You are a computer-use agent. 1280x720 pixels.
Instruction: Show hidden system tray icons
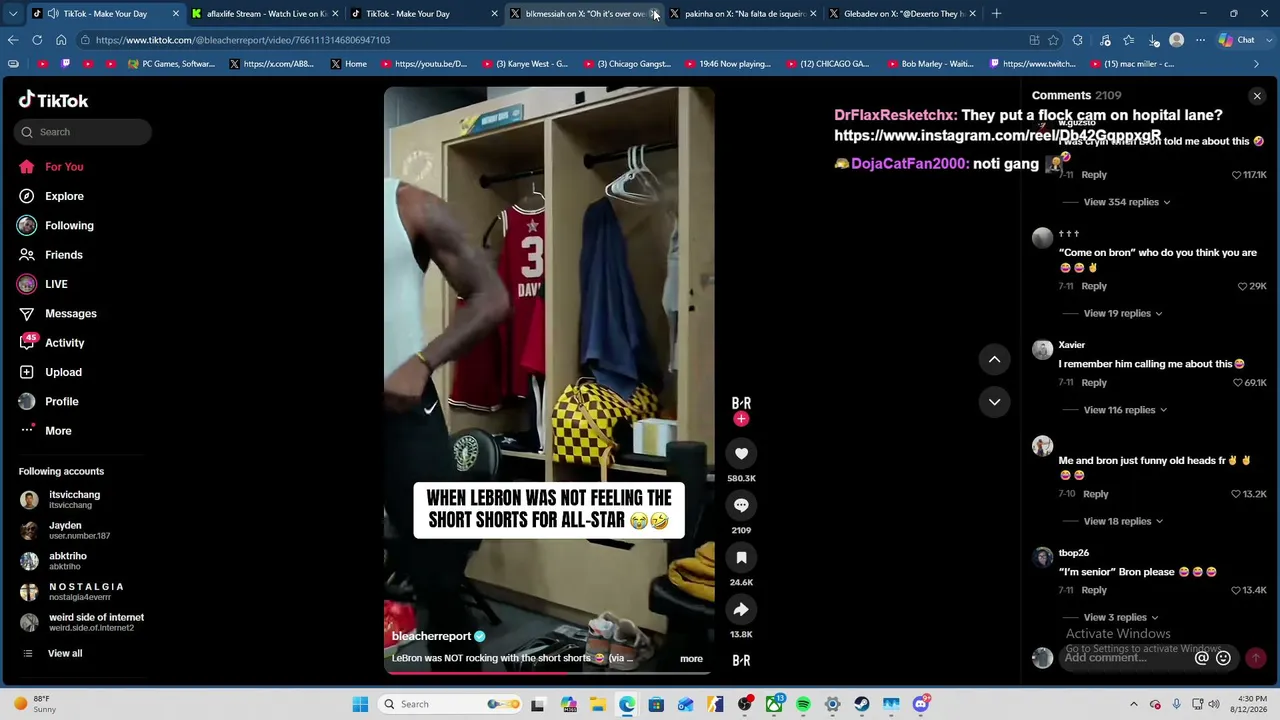(x=1133, y=704)
